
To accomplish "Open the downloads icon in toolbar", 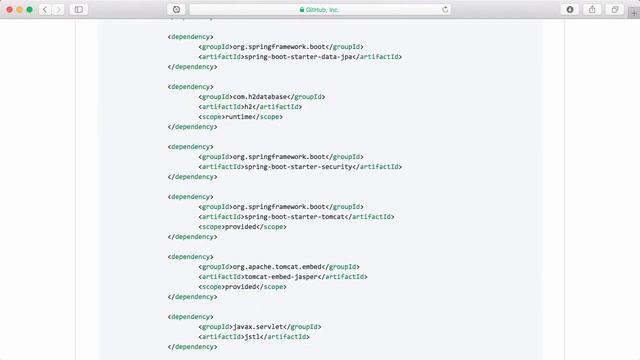I will coord(570,9).
